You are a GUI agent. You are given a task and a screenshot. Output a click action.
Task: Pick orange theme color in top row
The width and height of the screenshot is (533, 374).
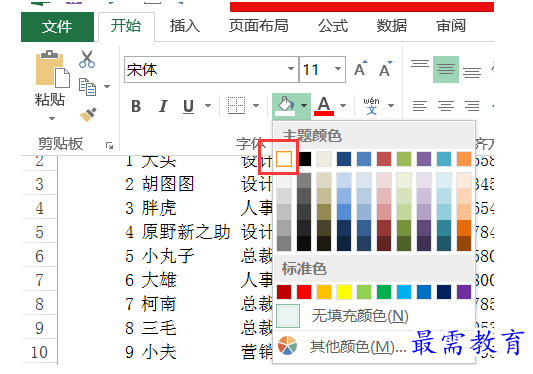[x=464, y=159]
